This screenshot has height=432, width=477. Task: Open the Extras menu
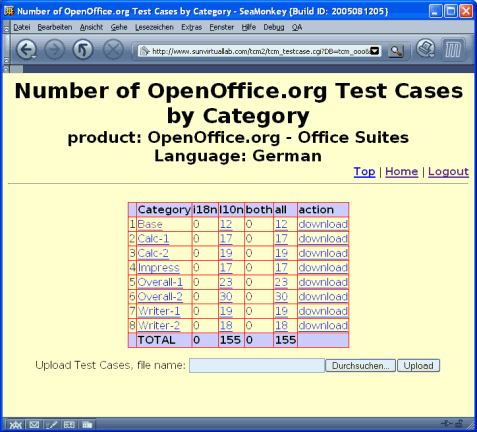pos(192,27)
